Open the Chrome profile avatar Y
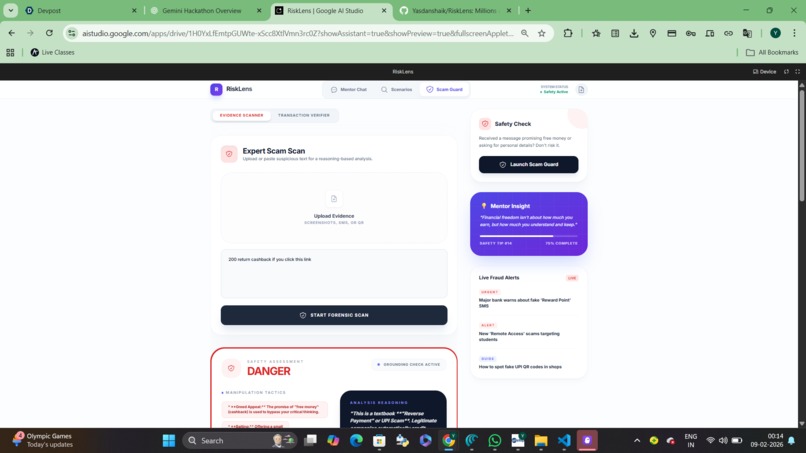Viewport: 806px width, 453px height. (775, 33)
